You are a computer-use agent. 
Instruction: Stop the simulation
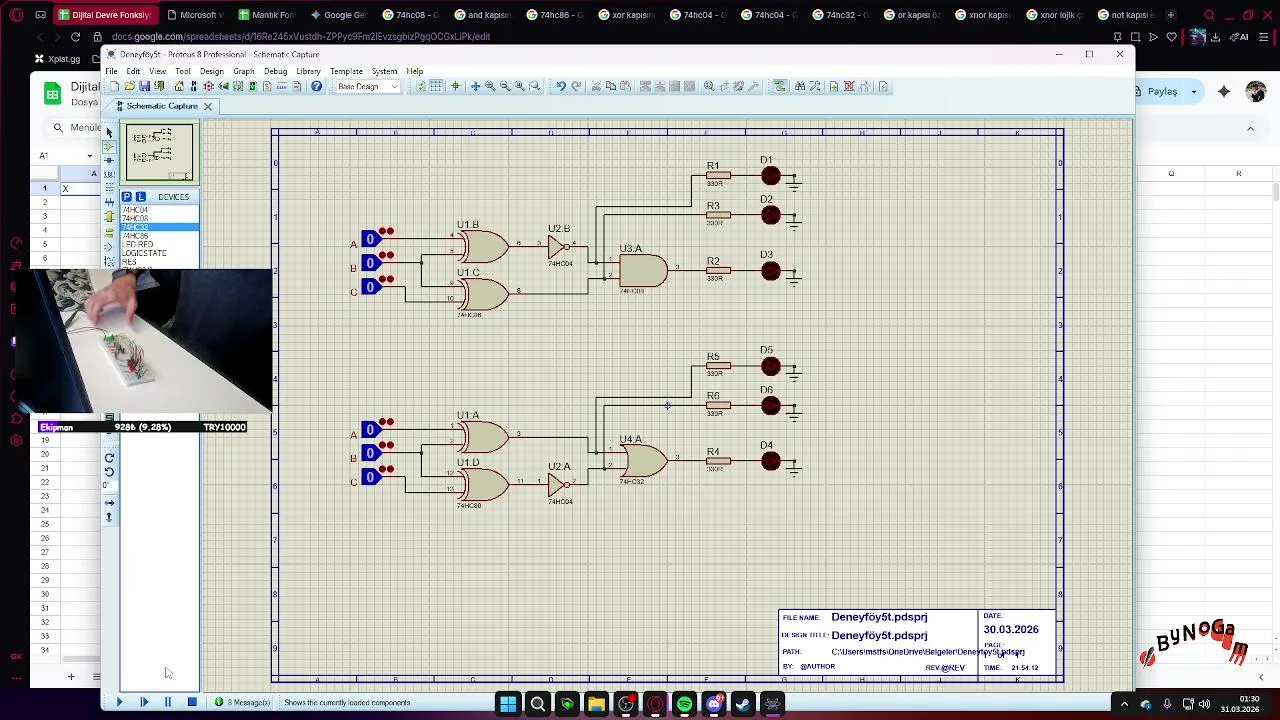point(192,702)
